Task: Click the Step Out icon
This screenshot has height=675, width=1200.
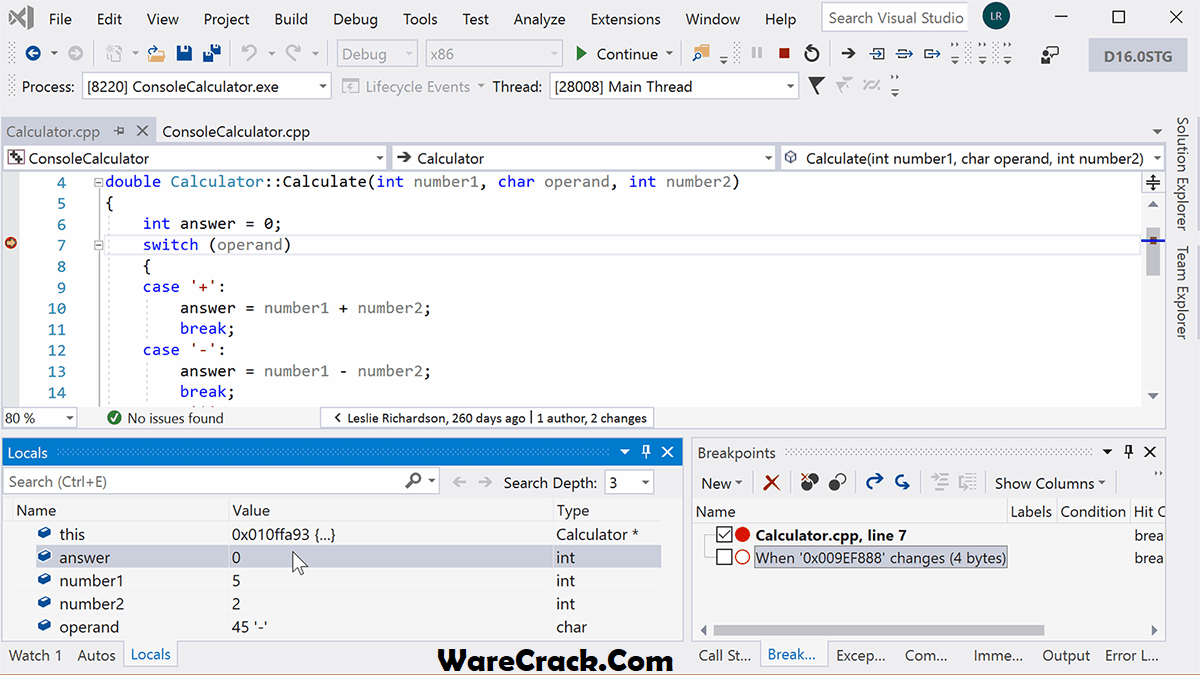Action: point(932,54)
